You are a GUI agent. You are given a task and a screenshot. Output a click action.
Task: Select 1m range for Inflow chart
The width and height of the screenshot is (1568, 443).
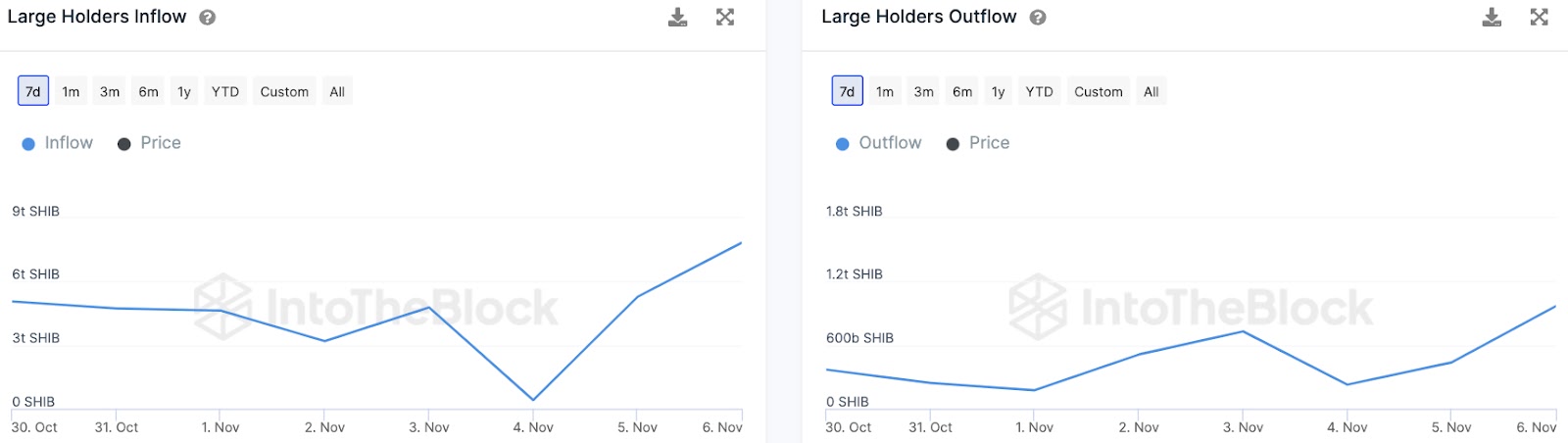click(71, 91)
